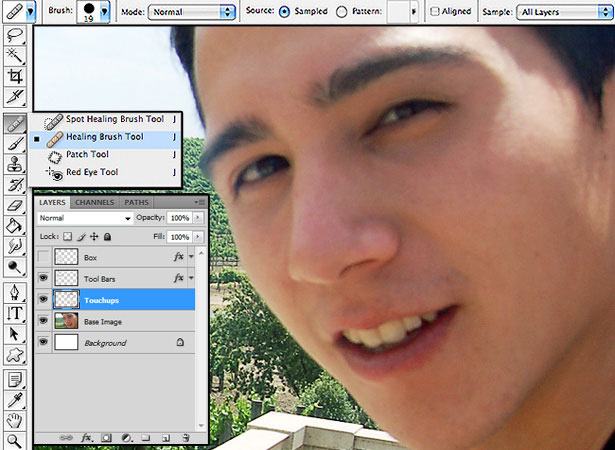Click the Fill value field
The image size is (615, 450).
[x=180, y=237]
